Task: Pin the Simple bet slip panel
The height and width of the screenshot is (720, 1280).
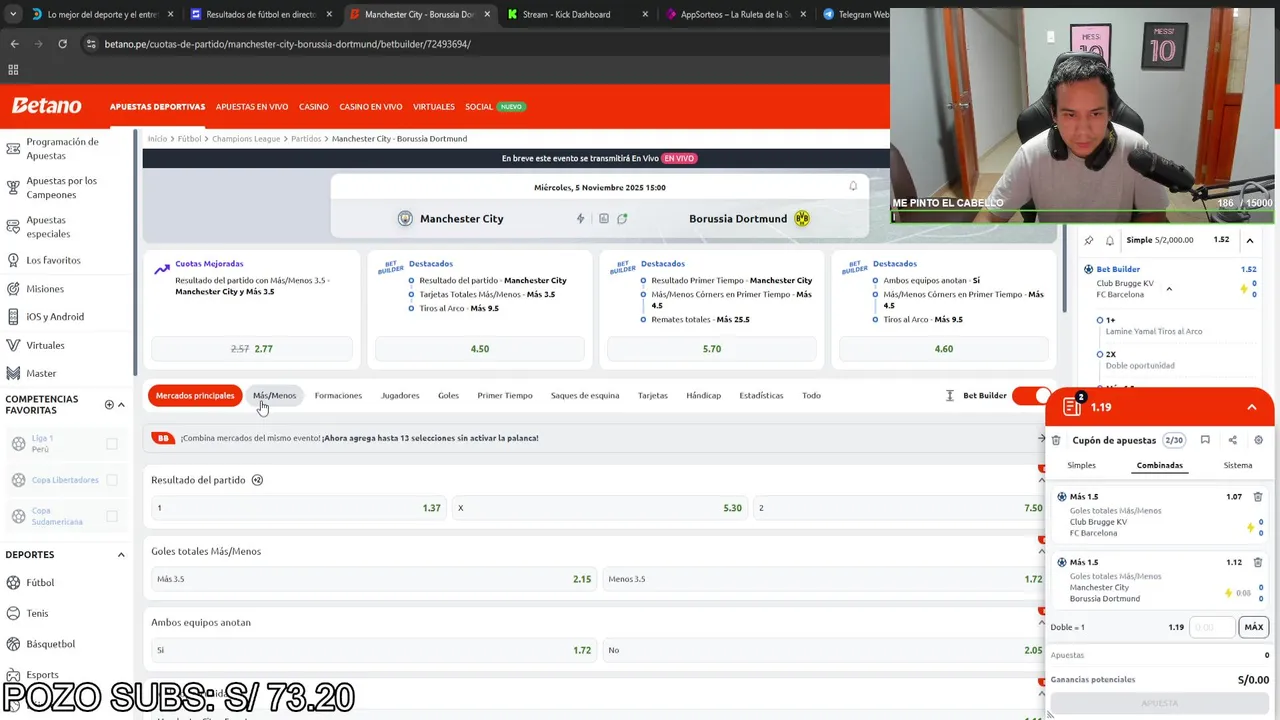Action: click(x=1089, y=240)
